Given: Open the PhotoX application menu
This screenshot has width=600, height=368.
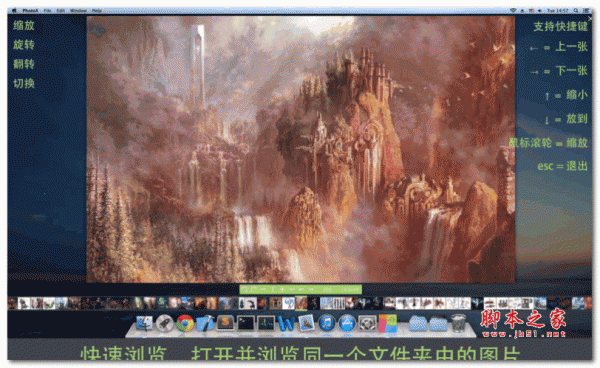Looking at the screenshot, I should [31, 11].
